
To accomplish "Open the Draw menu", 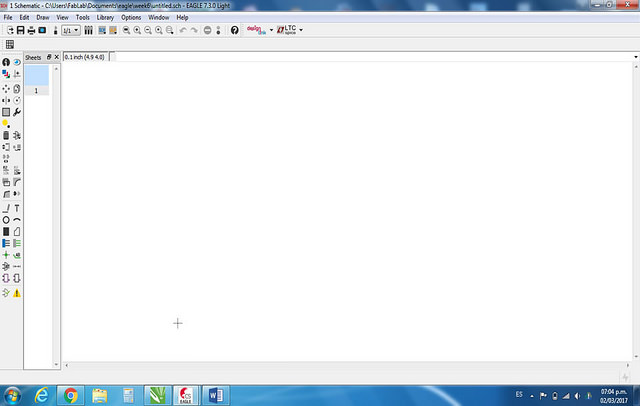I will pyautogui.click(x=43, y=18).
